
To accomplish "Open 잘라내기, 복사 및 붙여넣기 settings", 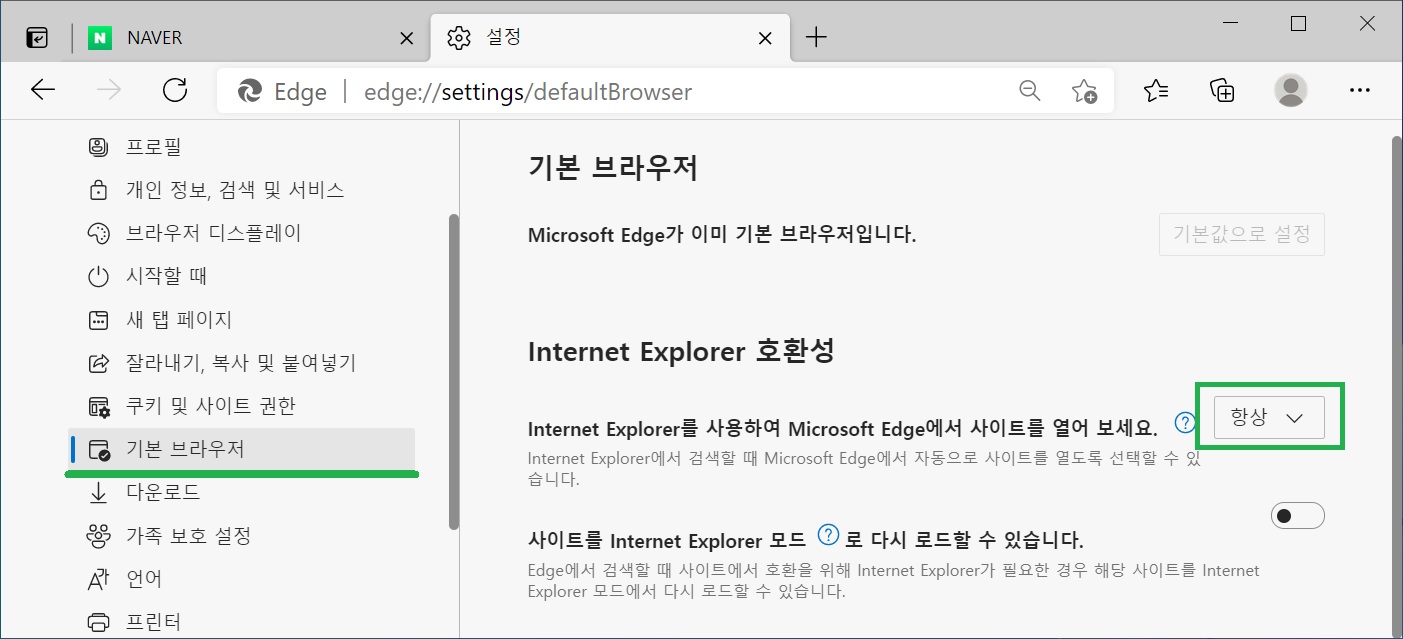I will (241, 363).
